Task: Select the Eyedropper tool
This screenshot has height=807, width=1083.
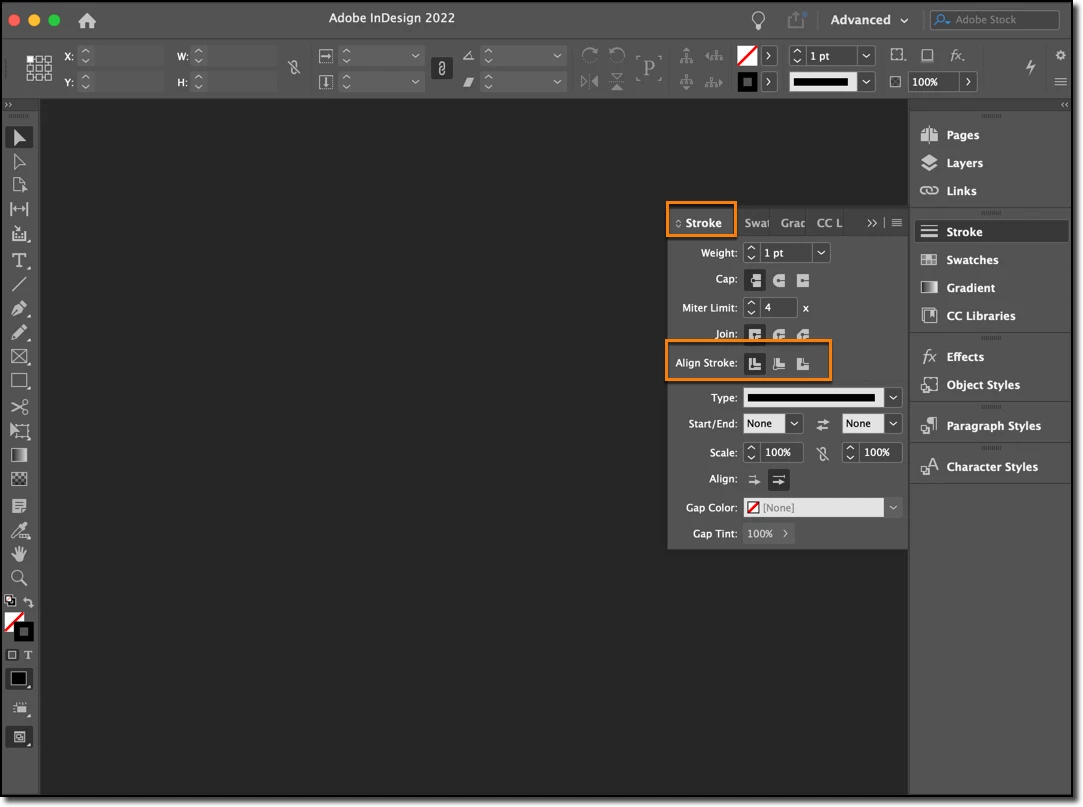Action: 19,531
